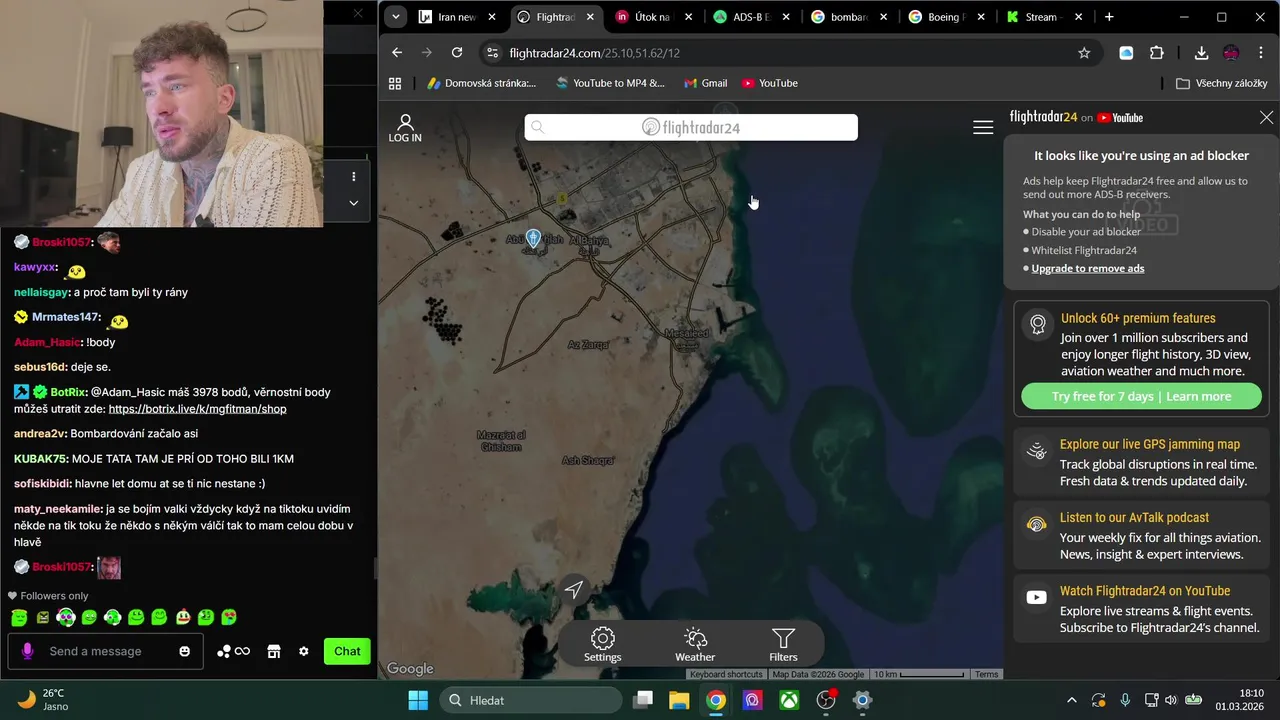The height and width of the screenshot is (720, 1280).
Task: Open the emoji picker in chat input
Action: point(184,651)
